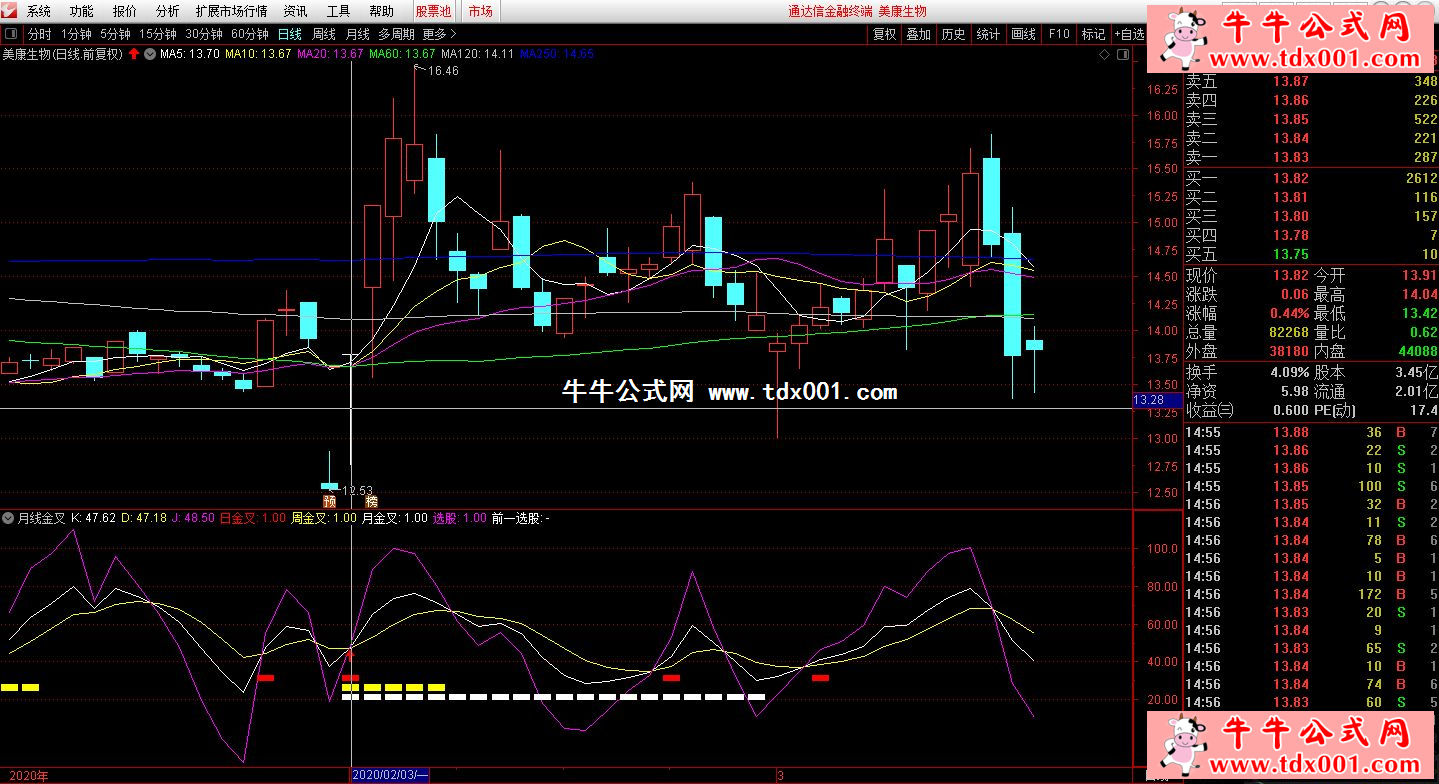Click the 现价 value 13.82
Viewport: 1439px width, 784px height.
pyautogui.click(x=1290, y=275)
